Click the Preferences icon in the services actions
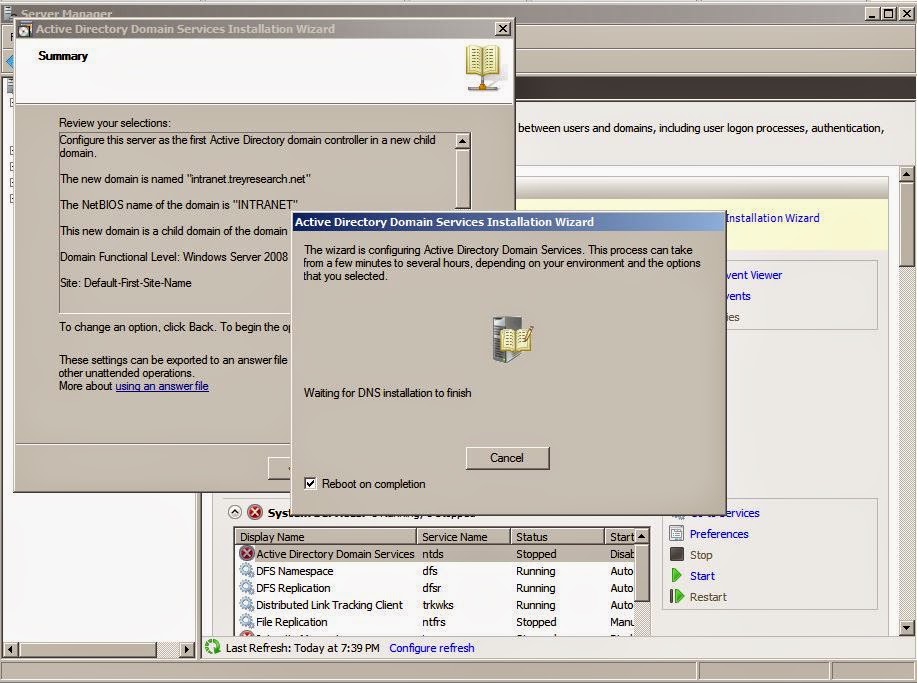Image resolution: width=917 pixels, height=683 pixels. tap(677, 533)
